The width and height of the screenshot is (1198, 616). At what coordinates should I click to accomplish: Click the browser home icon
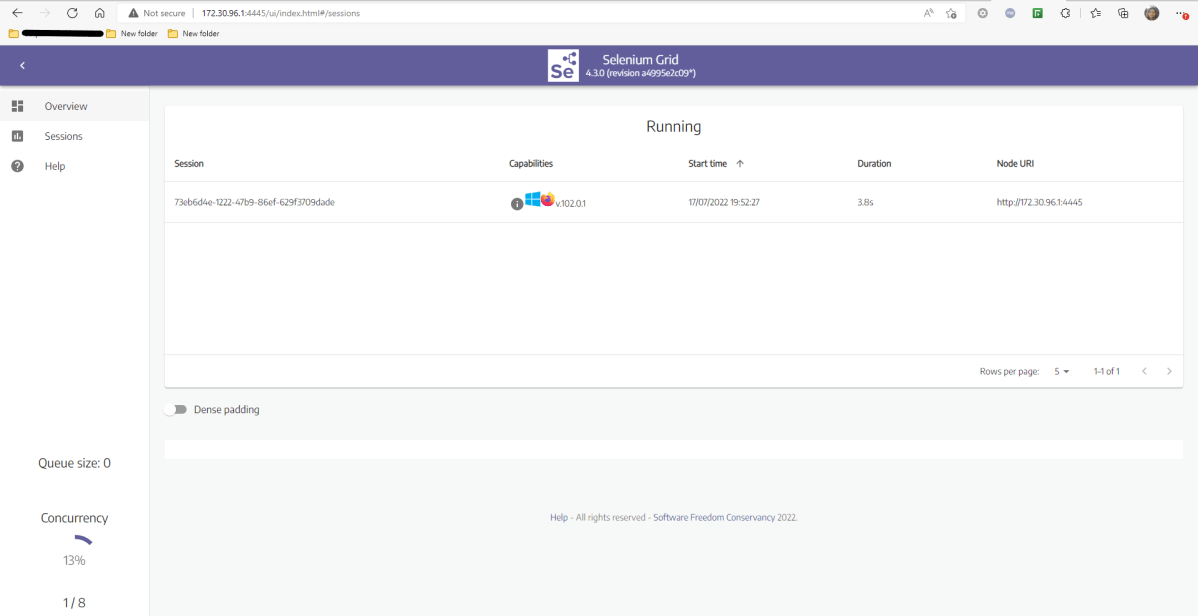point(99,13)
